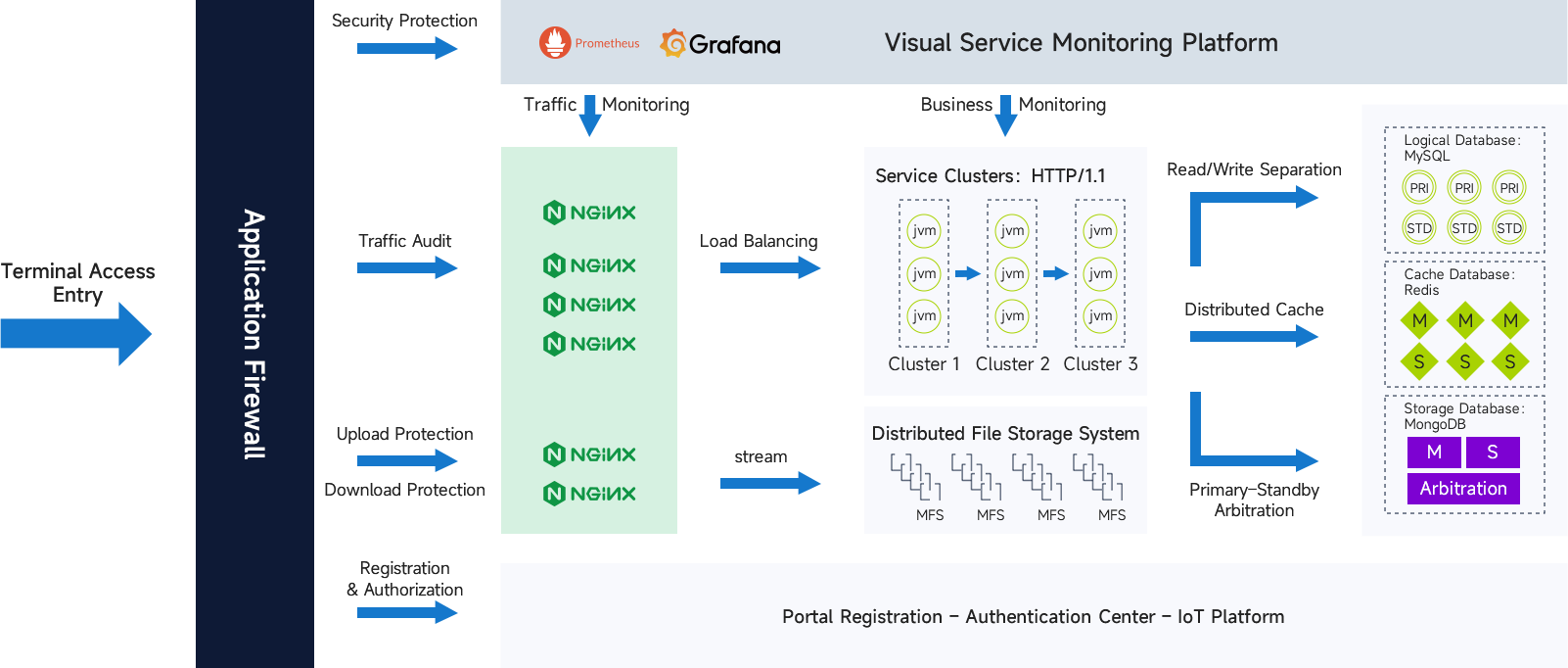Image resolution: width=1568 pixels, height=668 pixels.
Task: Click the rightmost STD circle under MySQL
Action: pyautogui.click(x=1509, y=228)
